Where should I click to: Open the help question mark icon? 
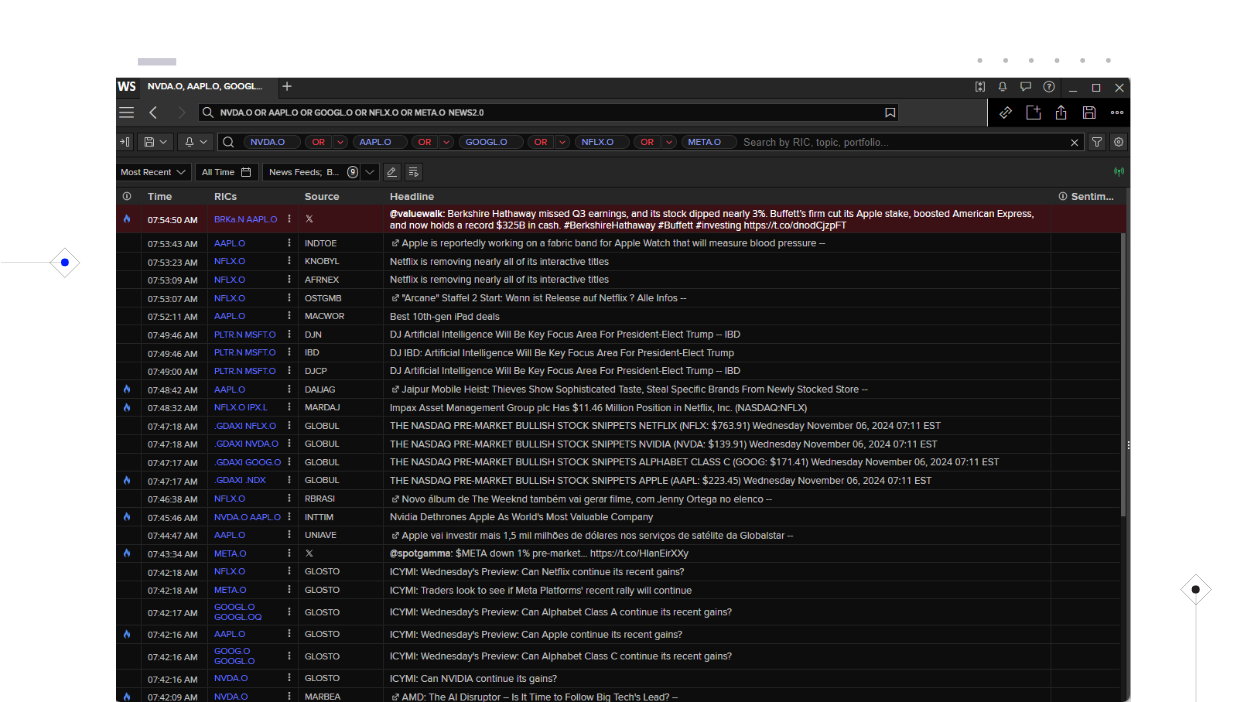pos(1049,87)
